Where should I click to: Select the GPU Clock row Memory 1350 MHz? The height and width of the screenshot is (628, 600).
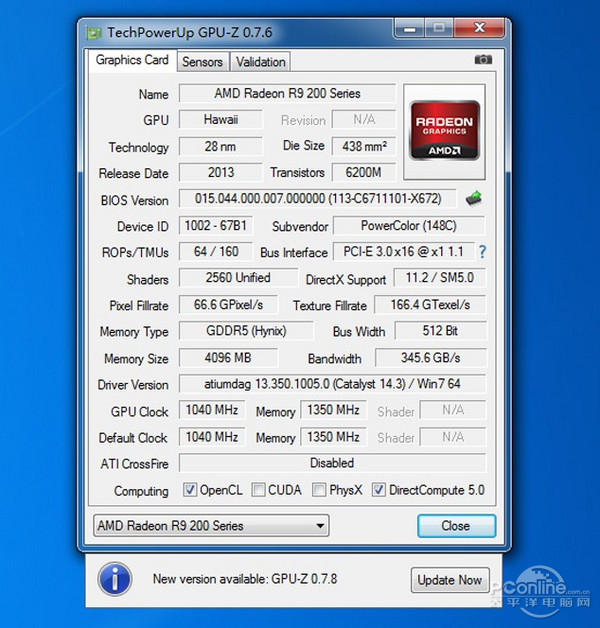[333, 410]
